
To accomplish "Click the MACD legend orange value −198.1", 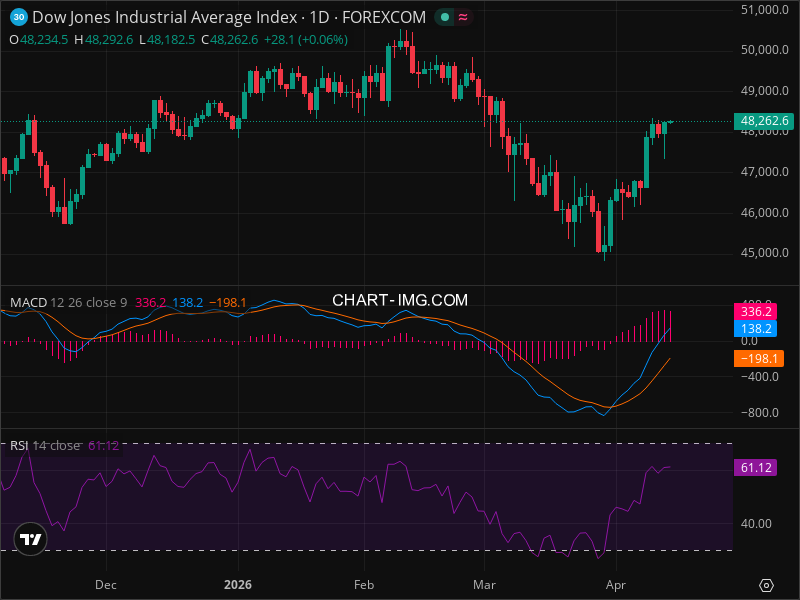I will click(x=228, y=303).
